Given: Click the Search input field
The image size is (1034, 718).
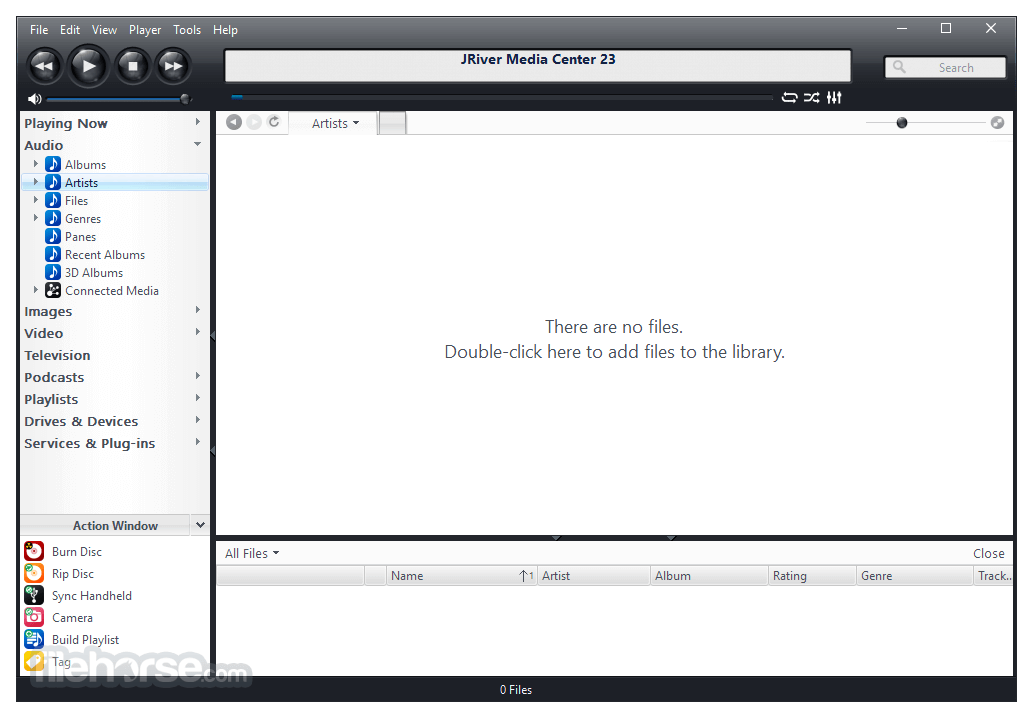Looking at the screenshot, I should click(945, 67).
